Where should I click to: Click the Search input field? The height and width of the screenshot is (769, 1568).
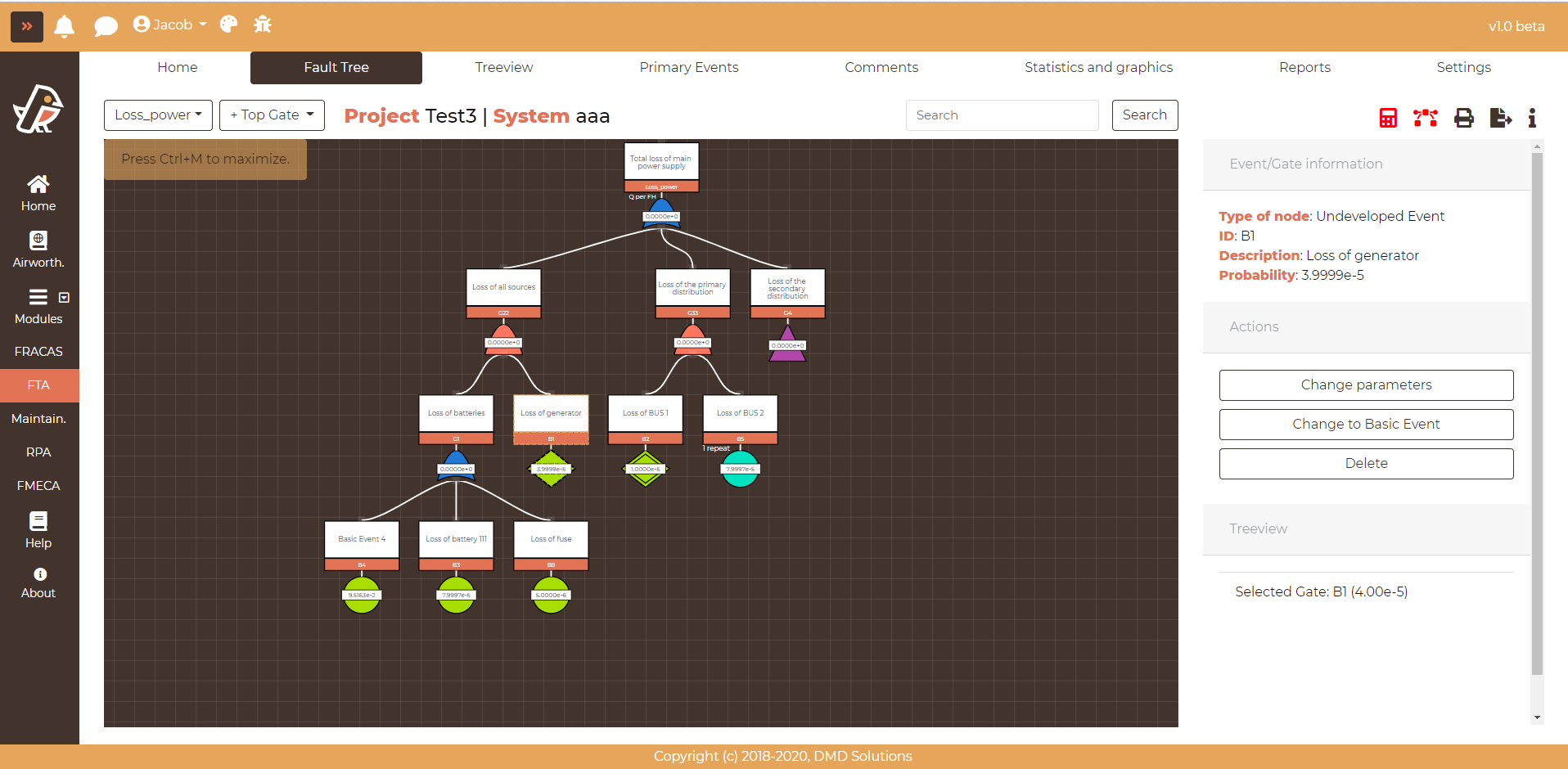[x=1002, y=115]
